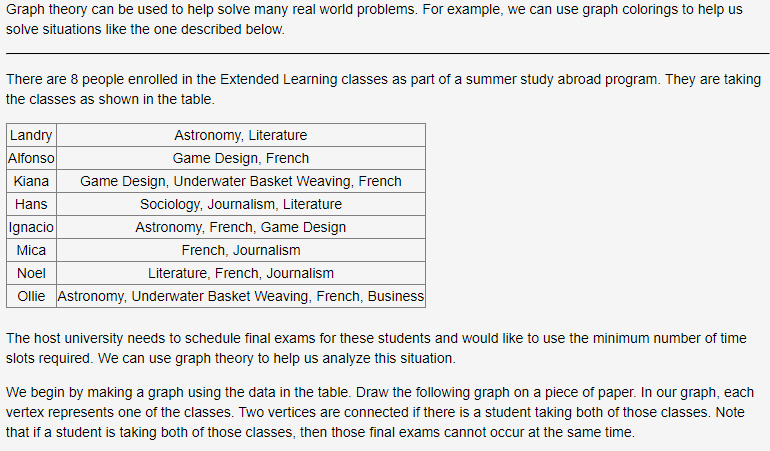Screen dimensions: 770x451
Task: Click the 'Astronomy, Literature' class cell
Action: click(241, 135)
